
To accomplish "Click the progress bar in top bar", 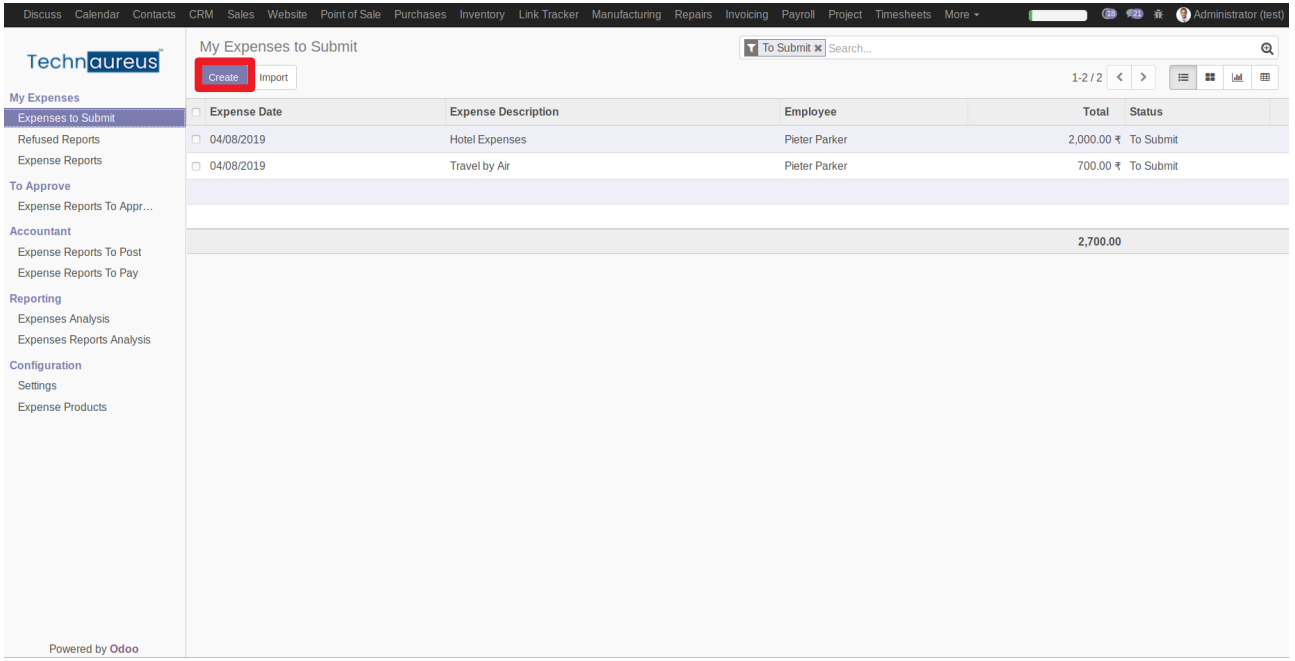I will (1058, 15).
